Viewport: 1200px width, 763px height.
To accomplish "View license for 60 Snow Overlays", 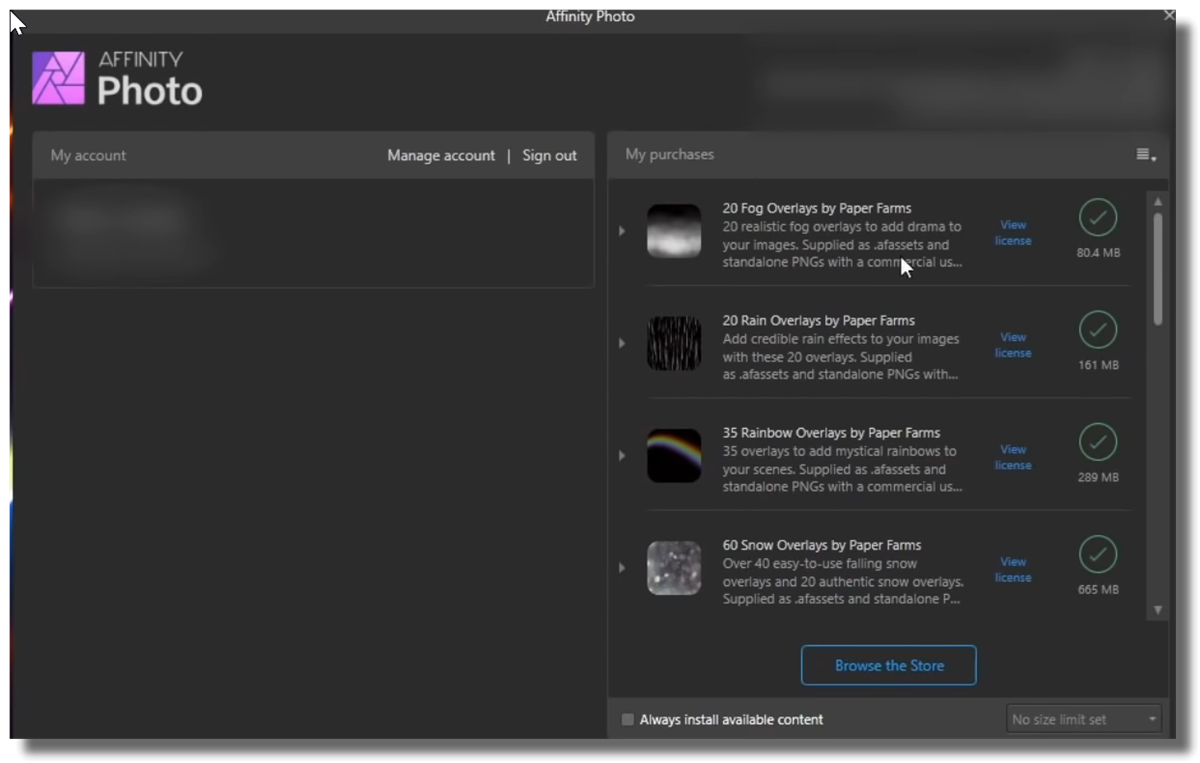I will pyautogui.click(x=1013, y=569).
